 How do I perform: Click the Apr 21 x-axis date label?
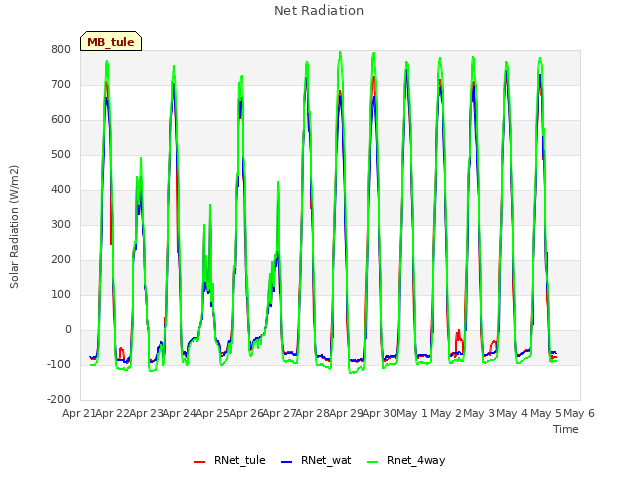(x=78, y=413)
